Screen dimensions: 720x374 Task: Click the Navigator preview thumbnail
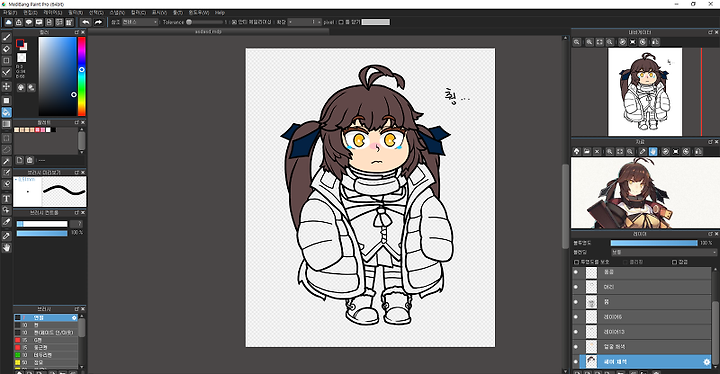pos(645,92)
